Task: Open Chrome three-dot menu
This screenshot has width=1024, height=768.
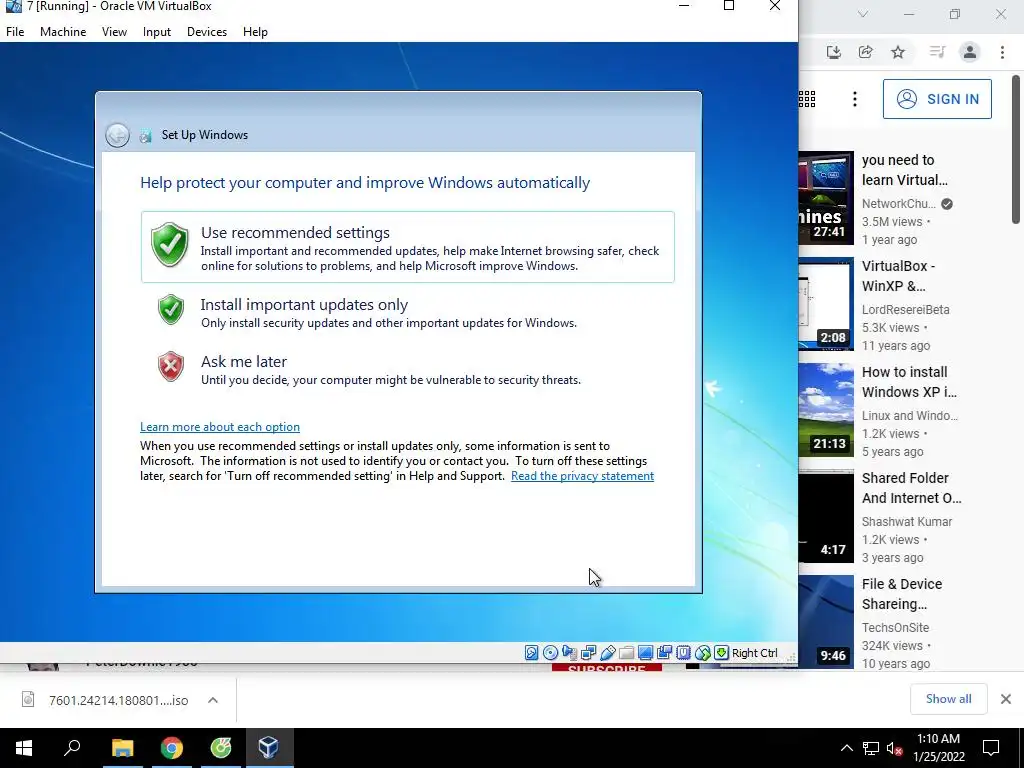Action: tap(1002, 52)
